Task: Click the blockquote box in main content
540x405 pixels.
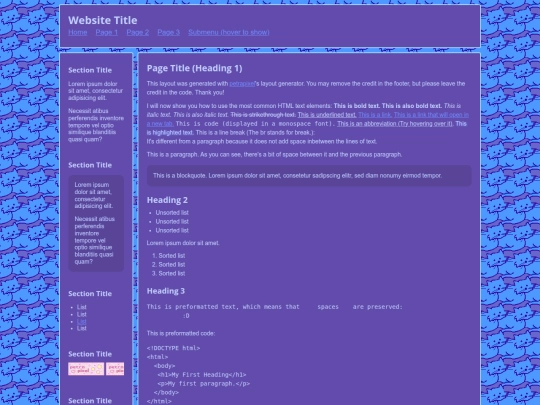Action: pyautogui.click(x=309, y=176)
